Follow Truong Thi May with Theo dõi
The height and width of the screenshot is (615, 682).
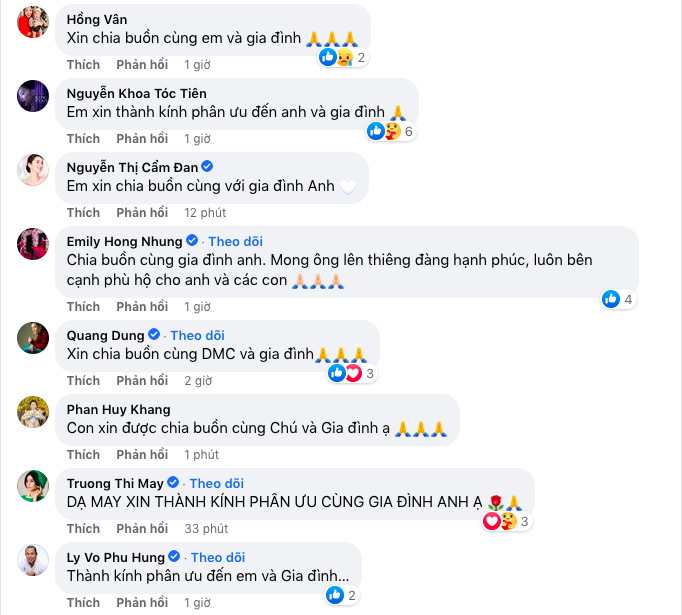[x=218, y=483]
